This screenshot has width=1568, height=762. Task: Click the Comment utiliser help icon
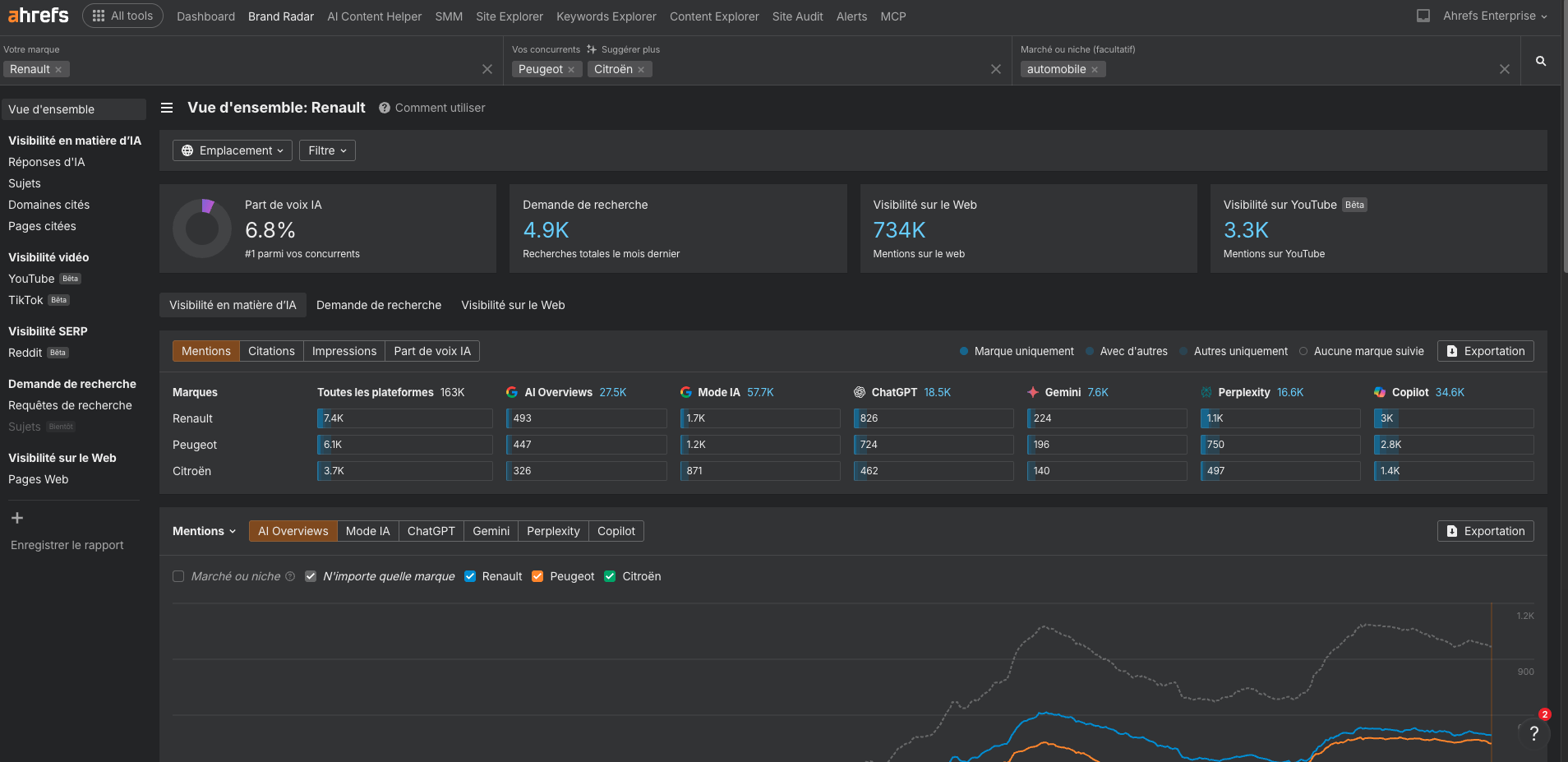click(x=385, y=108)
